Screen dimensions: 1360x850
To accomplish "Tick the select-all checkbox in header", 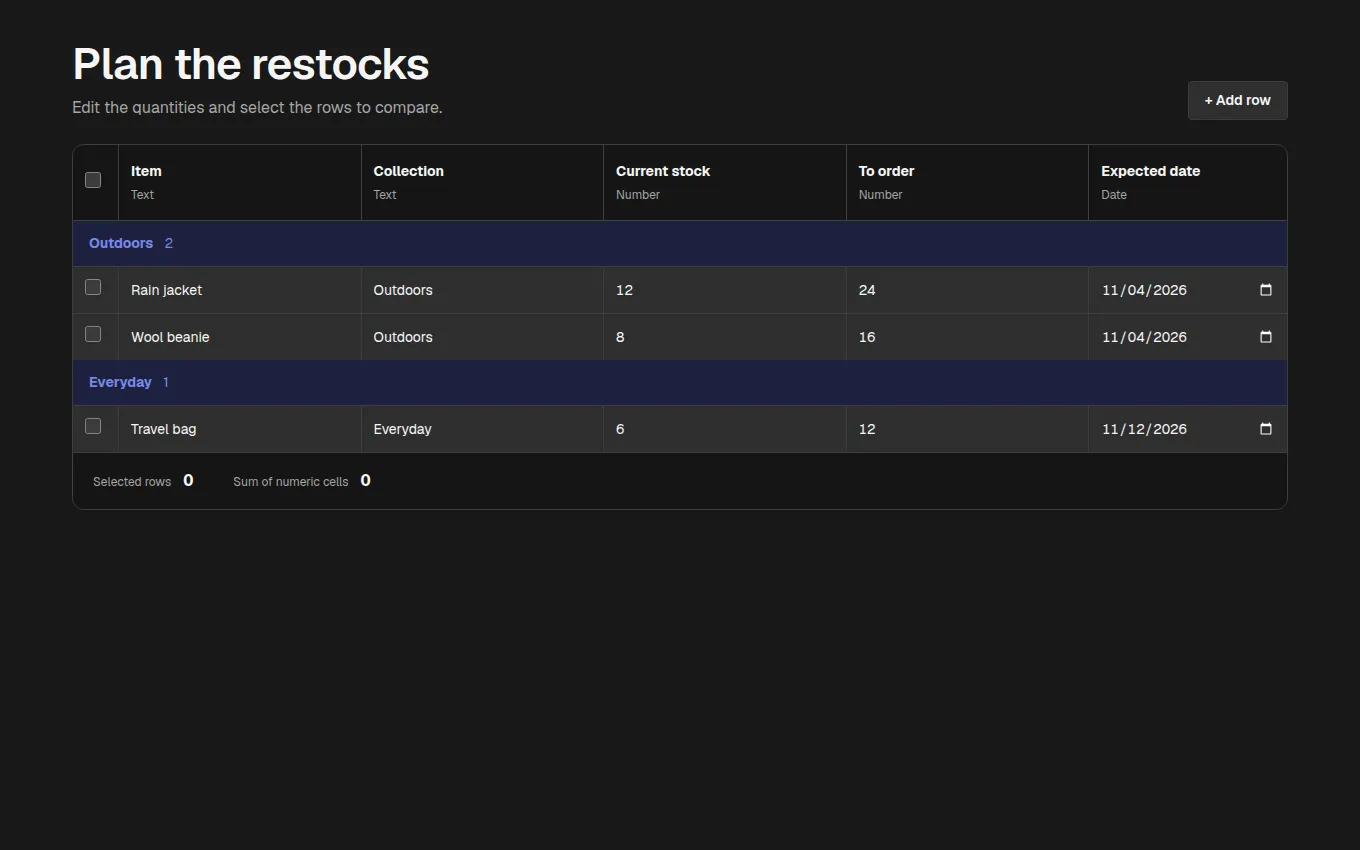I will 93,180.
